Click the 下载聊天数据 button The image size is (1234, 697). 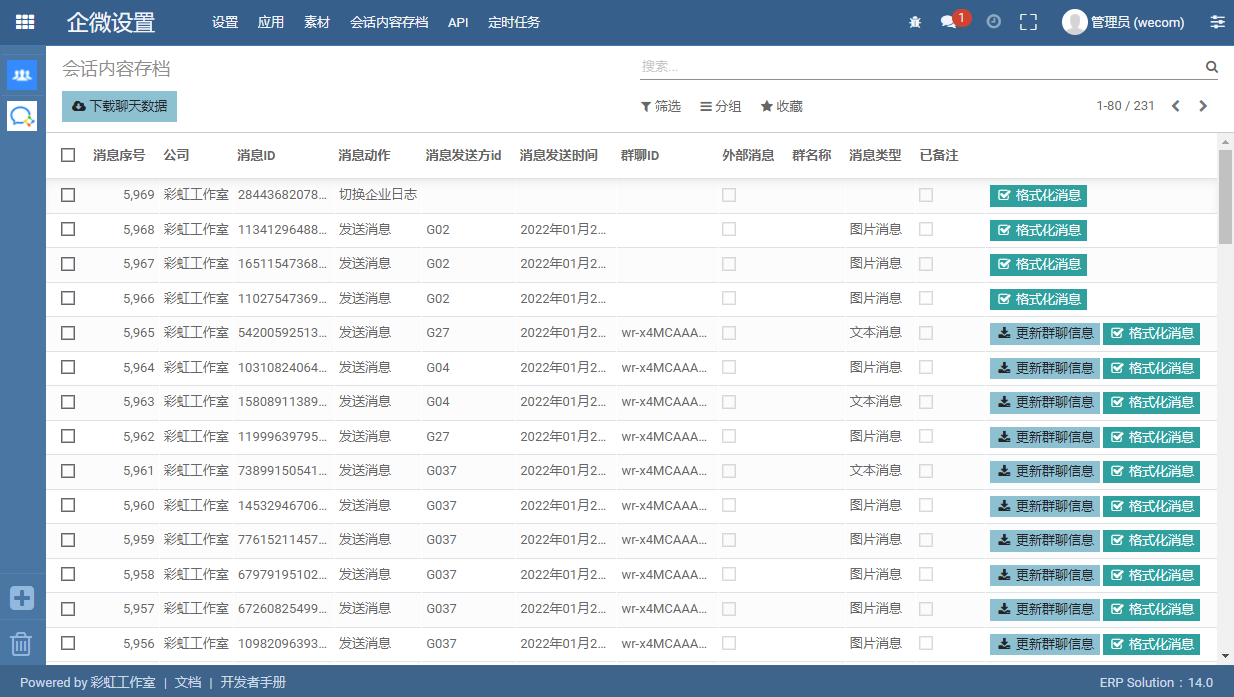pos(119,106)
